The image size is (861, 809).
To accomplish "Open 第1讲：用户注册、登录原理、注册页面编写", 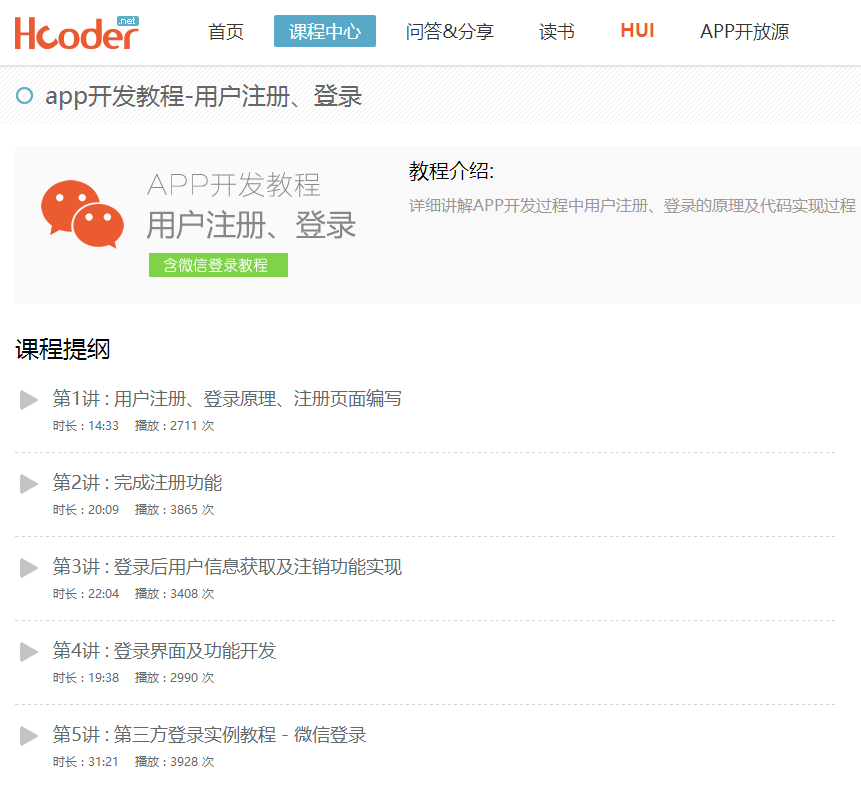I will [227, 399].
